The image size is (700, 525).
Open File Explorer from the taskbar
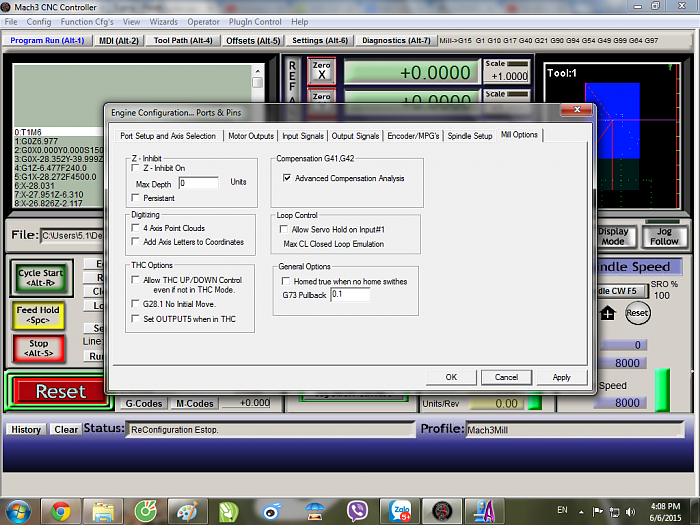(x=103, y=511)
